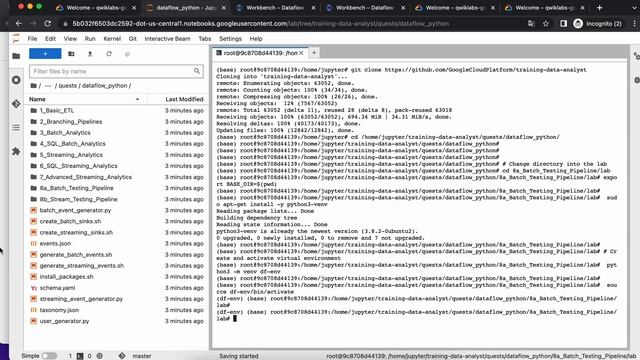Select generate_streaming_events.sh file

tap(82, 266)
